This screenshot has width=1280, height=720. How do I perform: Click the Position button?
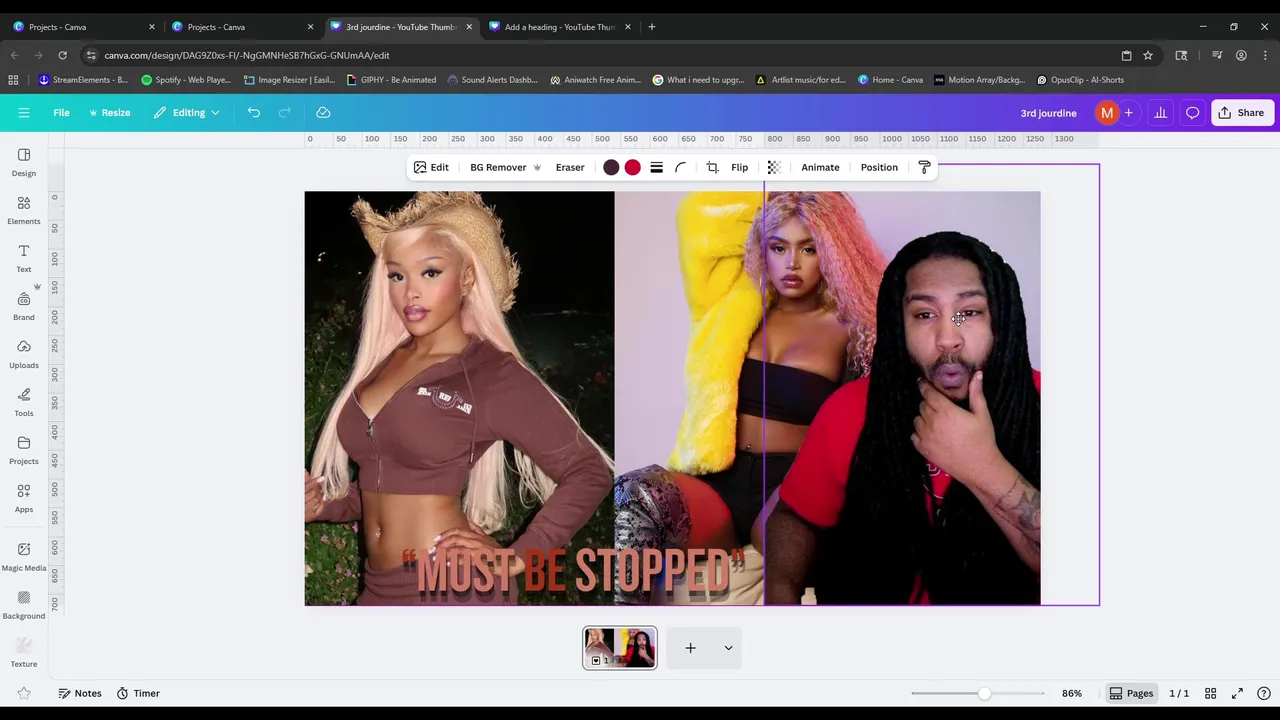click(x=879, y=167)
